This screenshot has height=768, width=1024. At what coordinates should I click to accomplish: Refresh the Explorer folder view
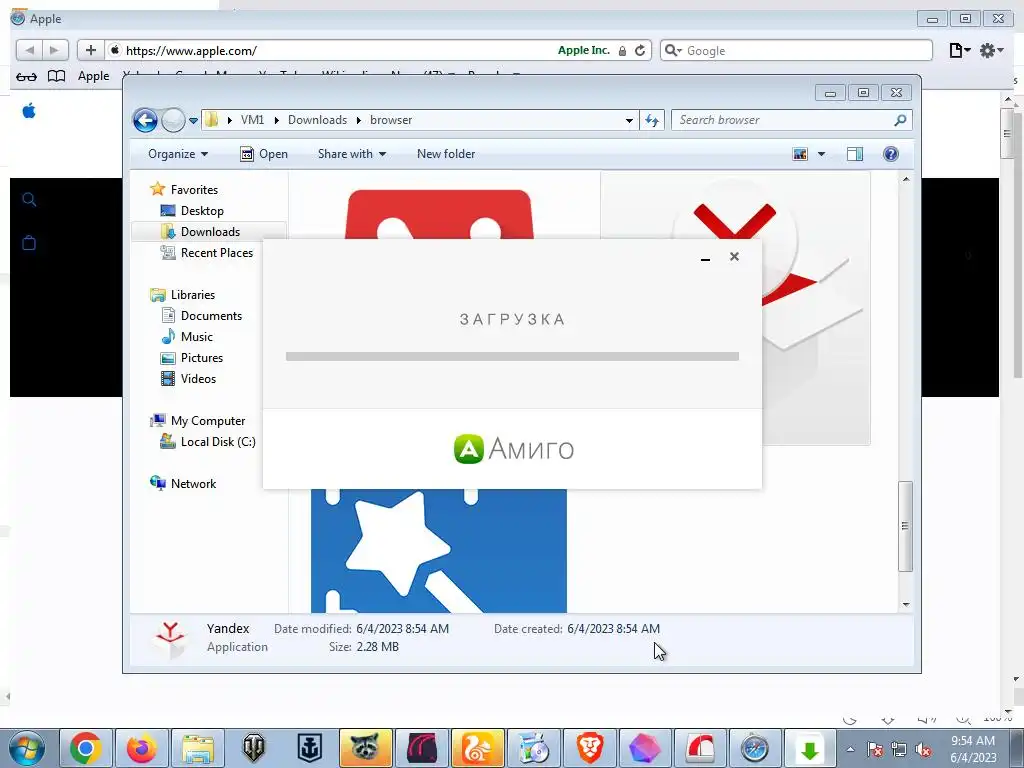click(652, 120)
